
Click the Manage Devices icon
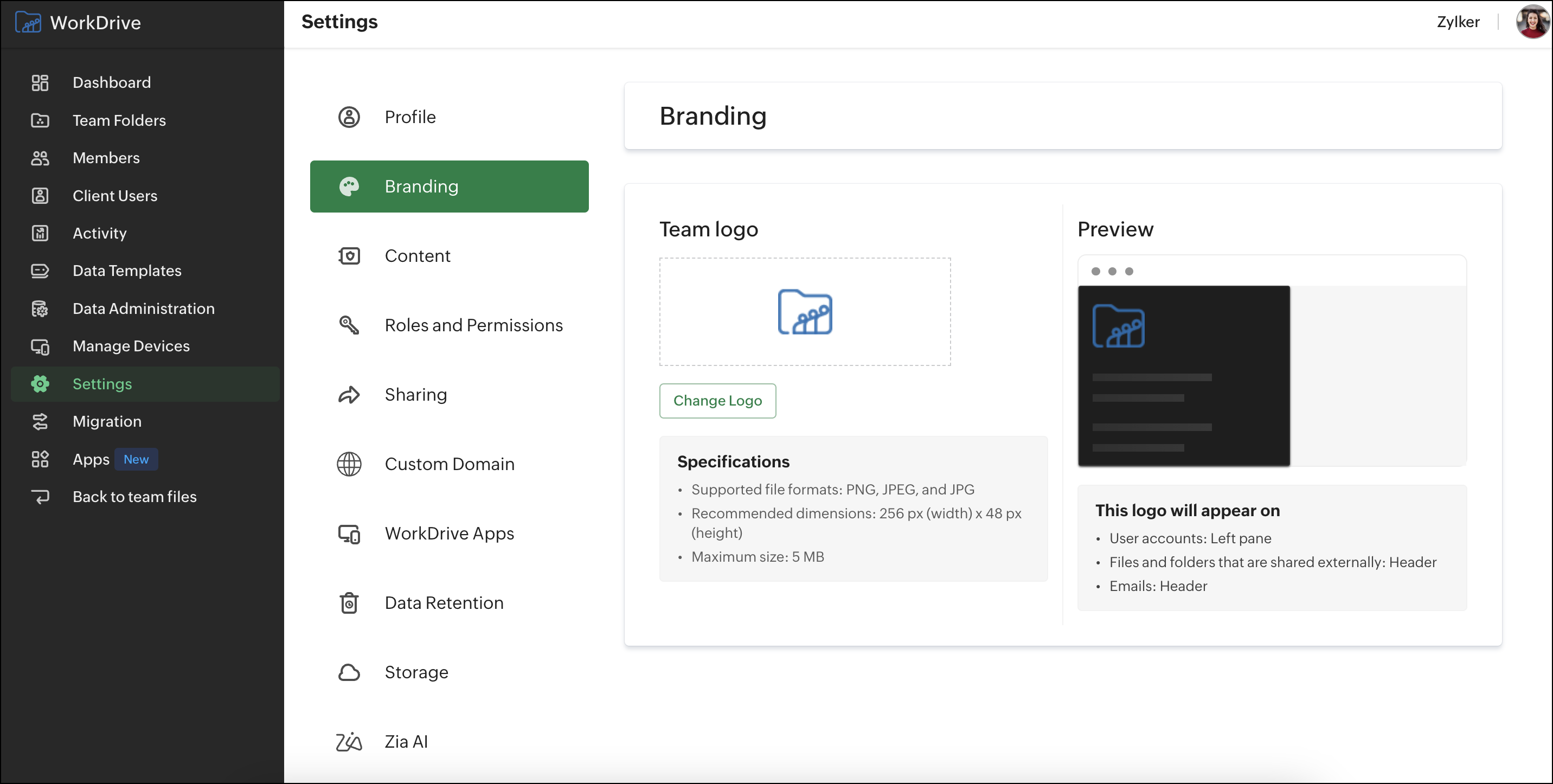[40, 346]
